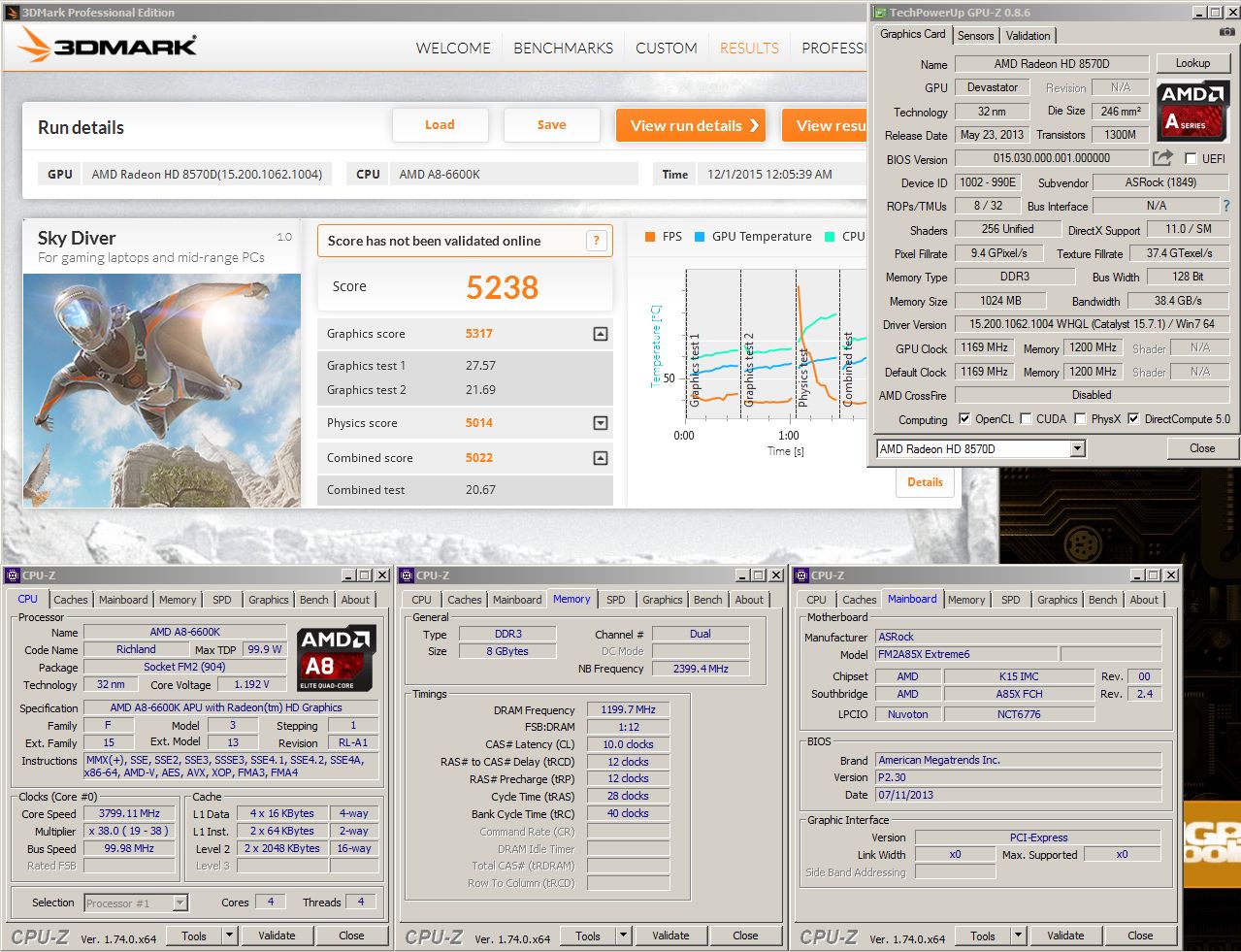Viewport: 1241px width, 952px height.
Task: Click the Sky Diver benchmark thumbnail
Action: coord(162,390)
